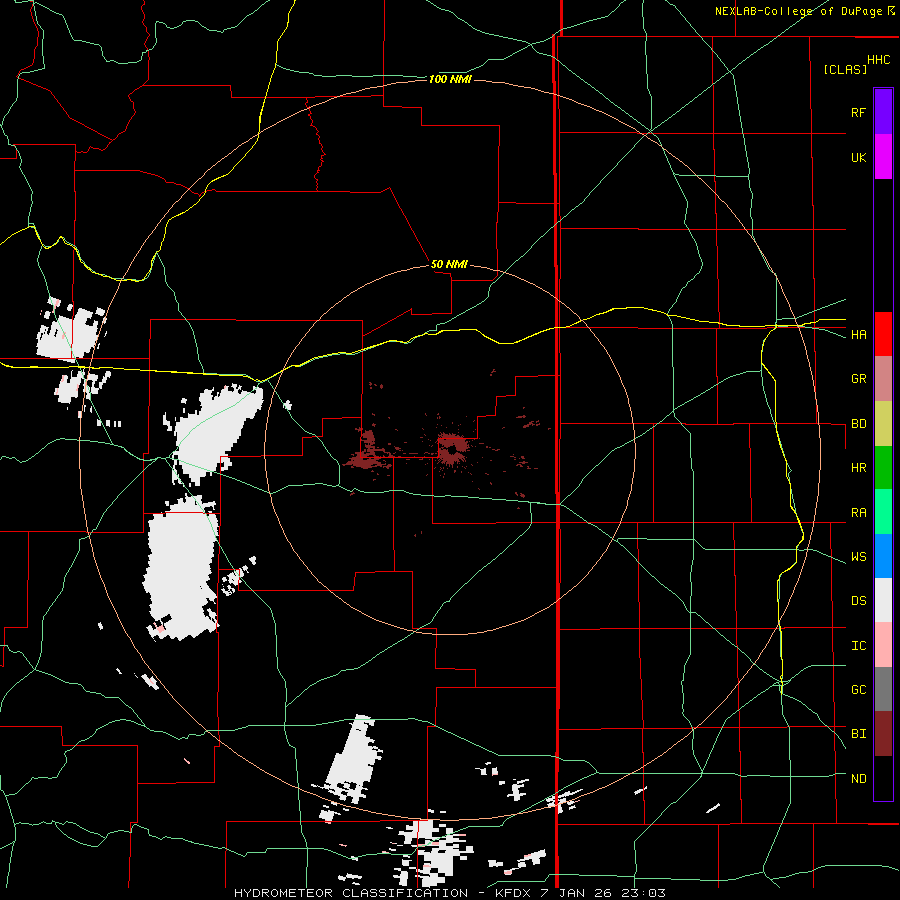Click the DS legend label
The height and width of the screenshot is (900, 900).
coord(858,601)
